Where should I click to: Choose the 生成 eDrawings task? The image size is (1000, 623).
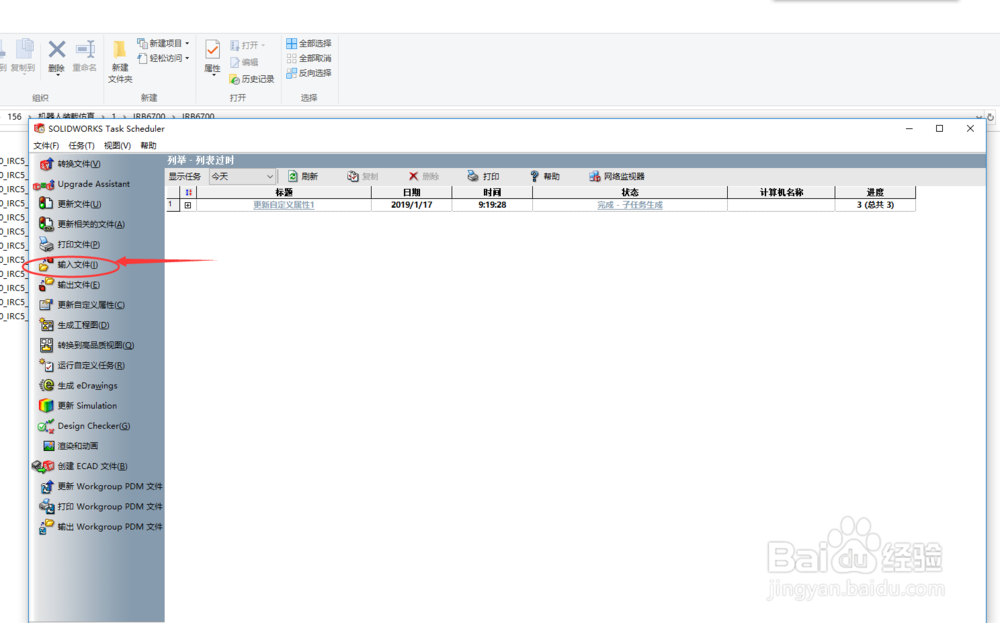[x=78, y=386]
